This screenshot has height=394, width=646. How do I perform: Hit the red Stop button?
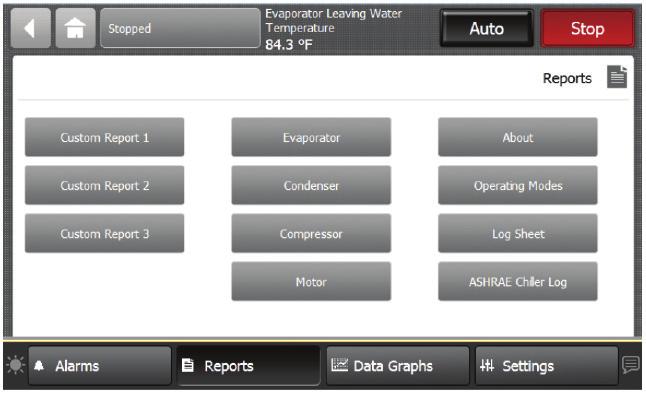tap(587, 28)
